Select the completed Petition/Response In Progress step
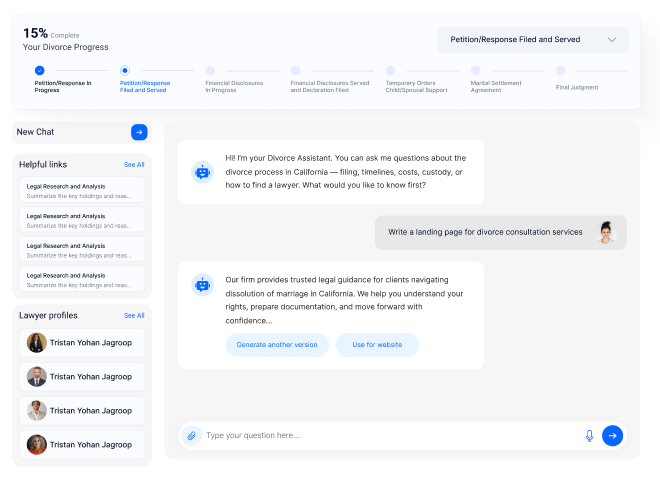 click(x=39, y=71)
